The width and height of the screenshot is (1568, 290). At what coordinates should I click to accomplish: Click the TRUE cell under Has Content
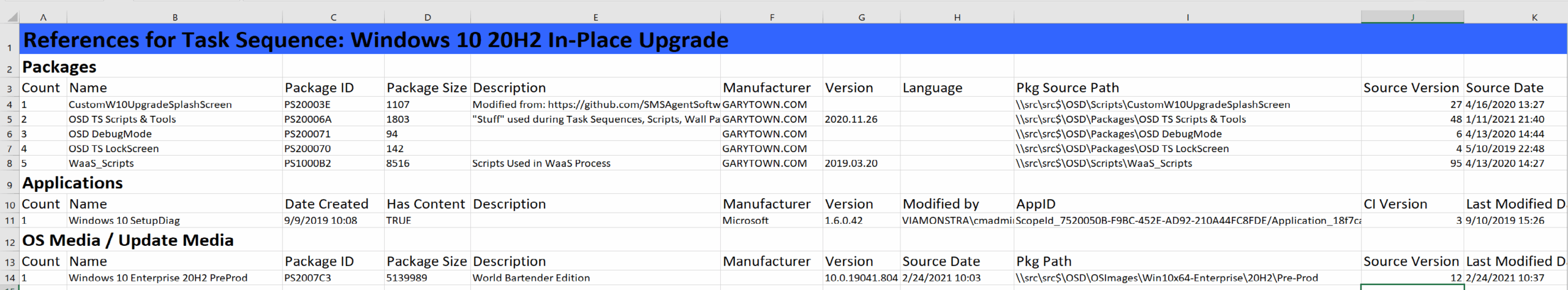coord(399,221)
